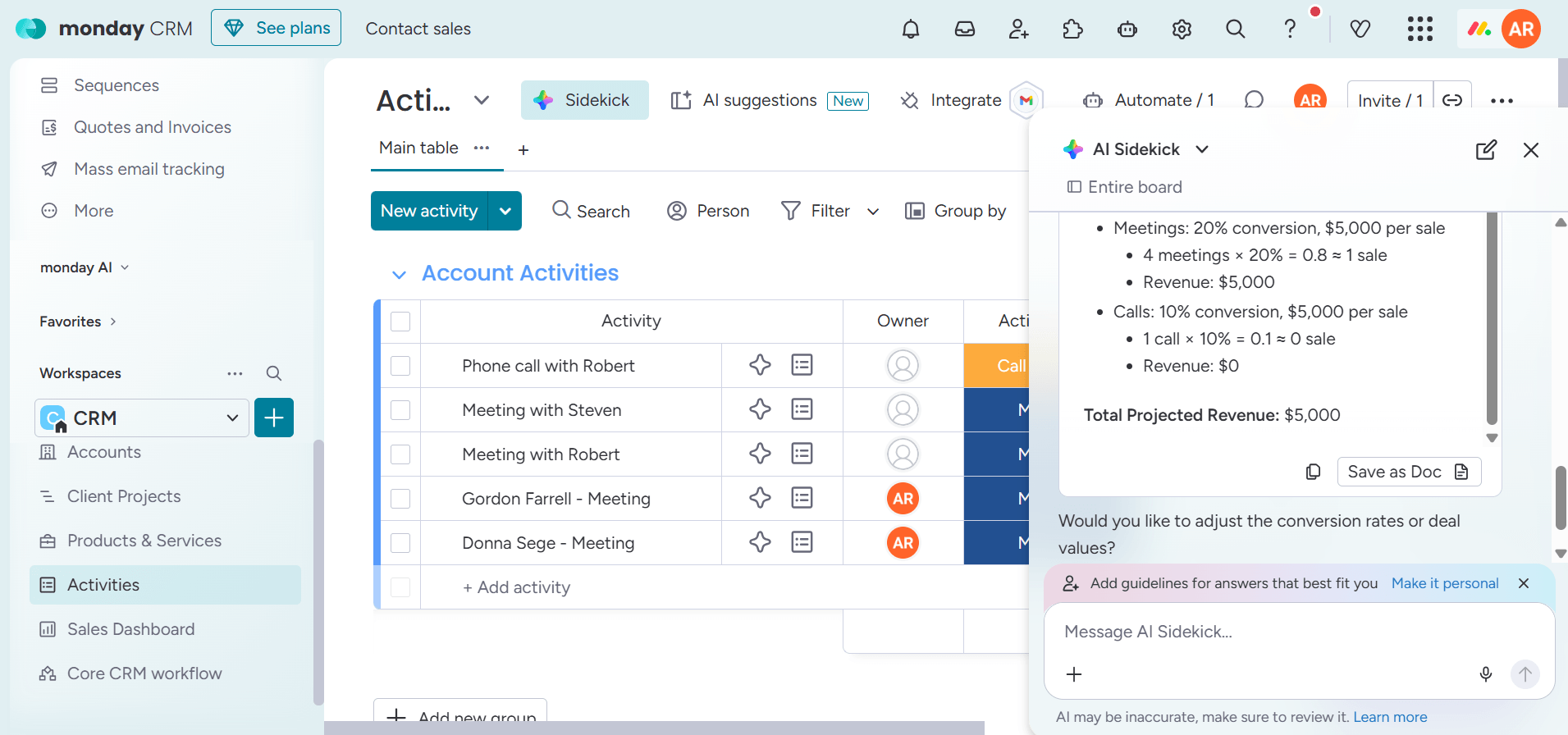Open the autopilot robot icon in top bar

pyautogui.click(x=1127, y=30)
